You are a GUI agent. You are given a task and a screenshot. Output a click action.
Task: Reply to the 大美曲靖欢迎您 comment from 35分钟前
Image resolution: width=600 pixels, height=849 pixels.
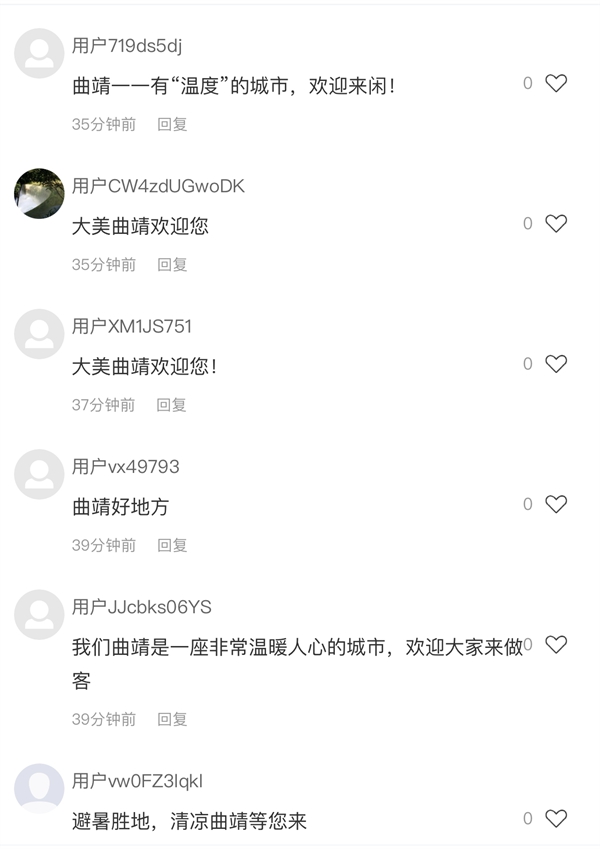(x=172, y=265)
